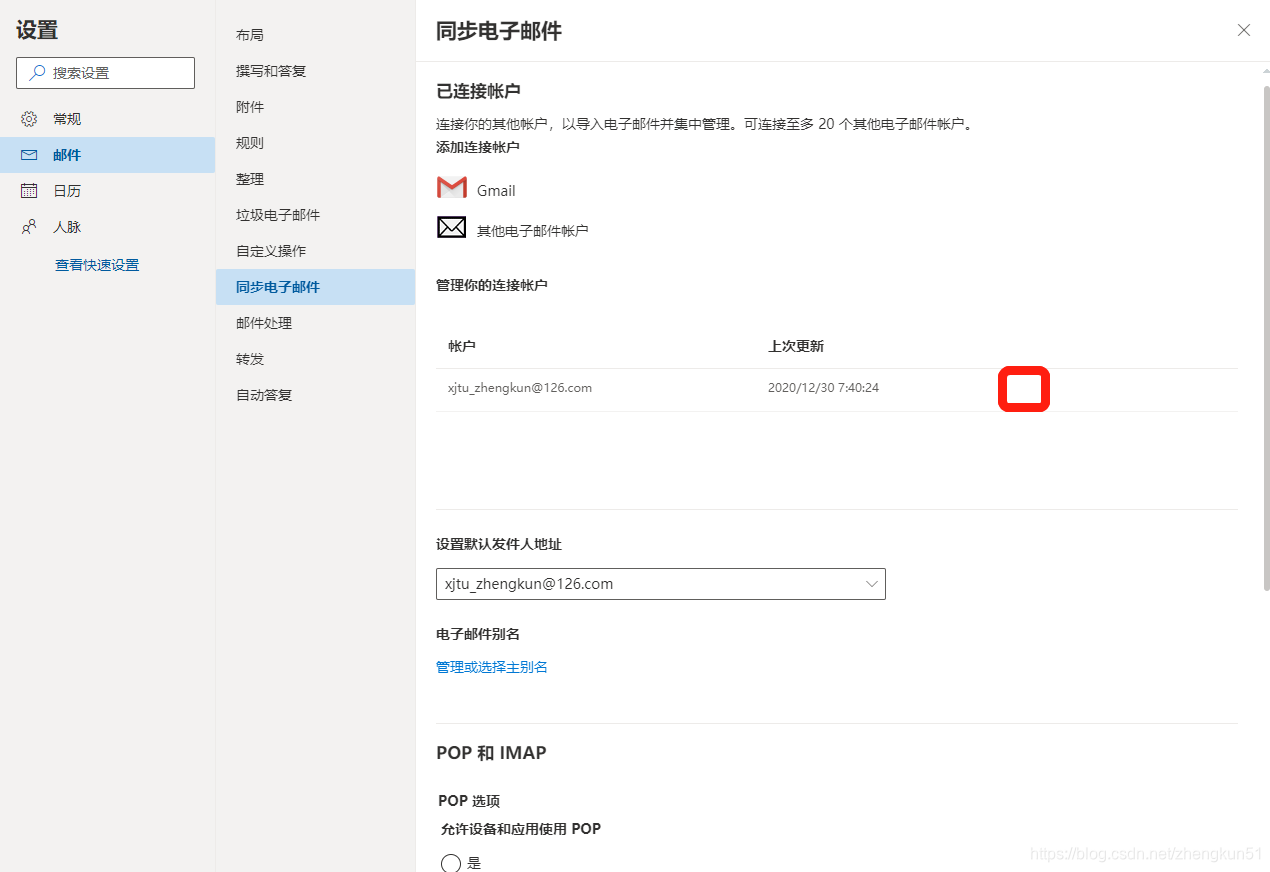Close the sync email settings panel

tap(1244, 30)
